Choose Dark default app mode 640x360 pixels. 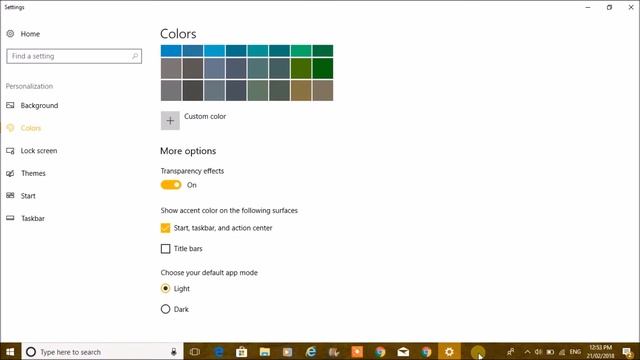coord(165,309)
